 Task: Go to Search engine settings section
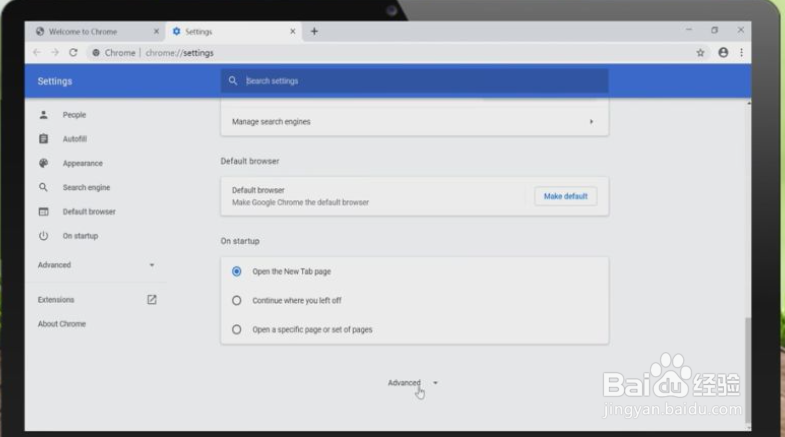[x=86, y=187]
